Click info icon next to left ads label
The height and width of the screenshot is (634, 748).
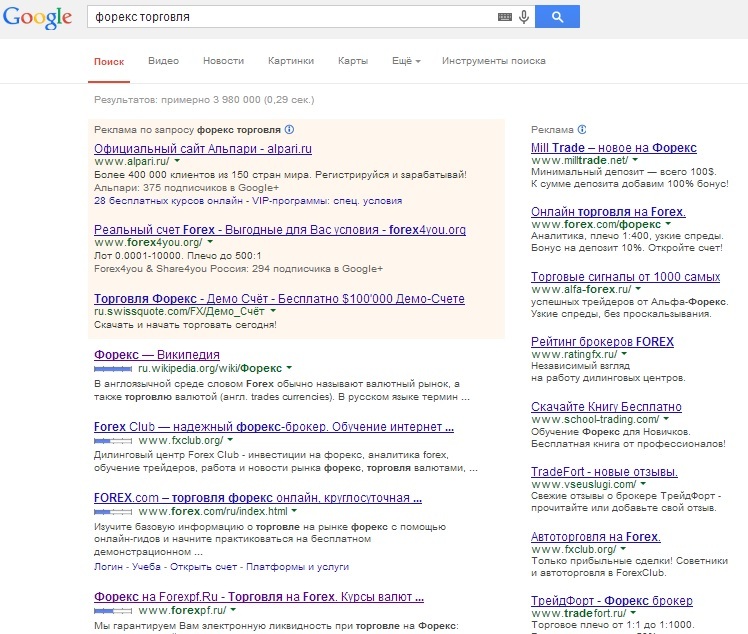point(290,129)
